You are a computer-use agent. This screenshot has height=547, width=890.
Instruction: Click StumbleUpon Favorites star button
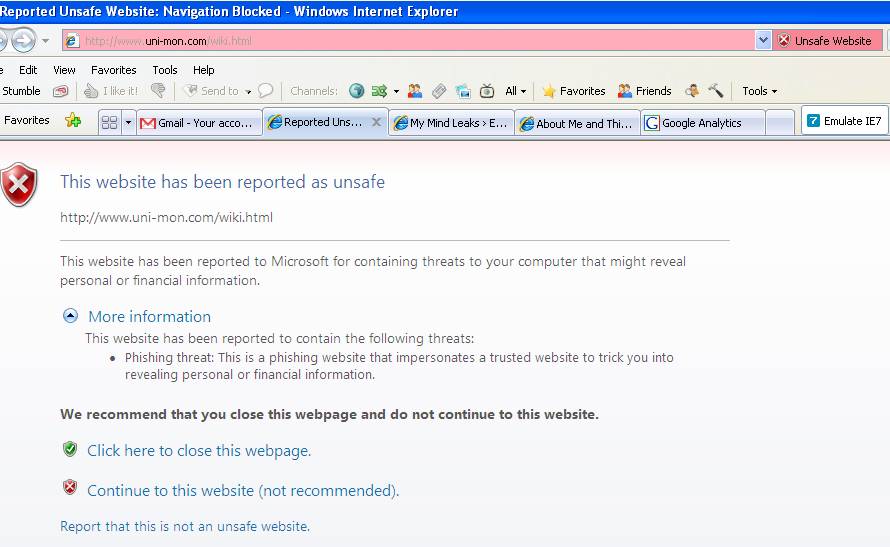tap(573, 91)
